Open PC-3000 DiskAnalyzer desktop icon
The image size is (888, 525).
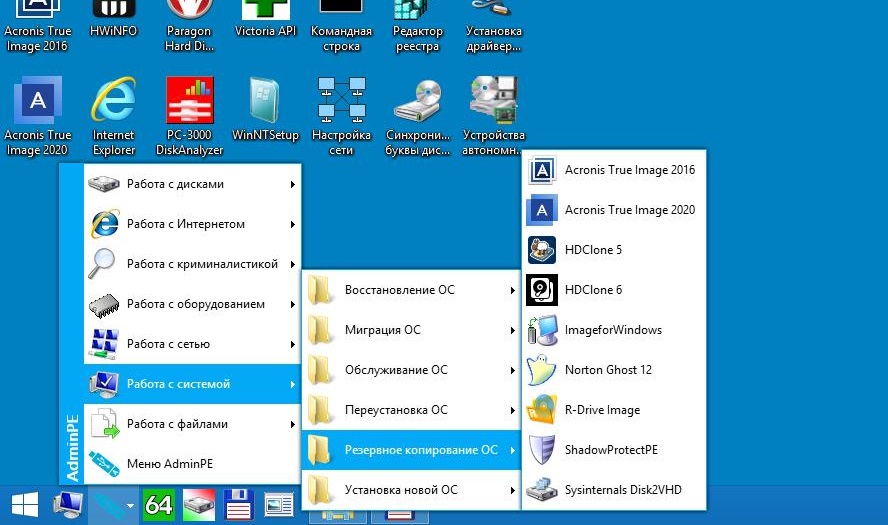[x=190, y=116]
